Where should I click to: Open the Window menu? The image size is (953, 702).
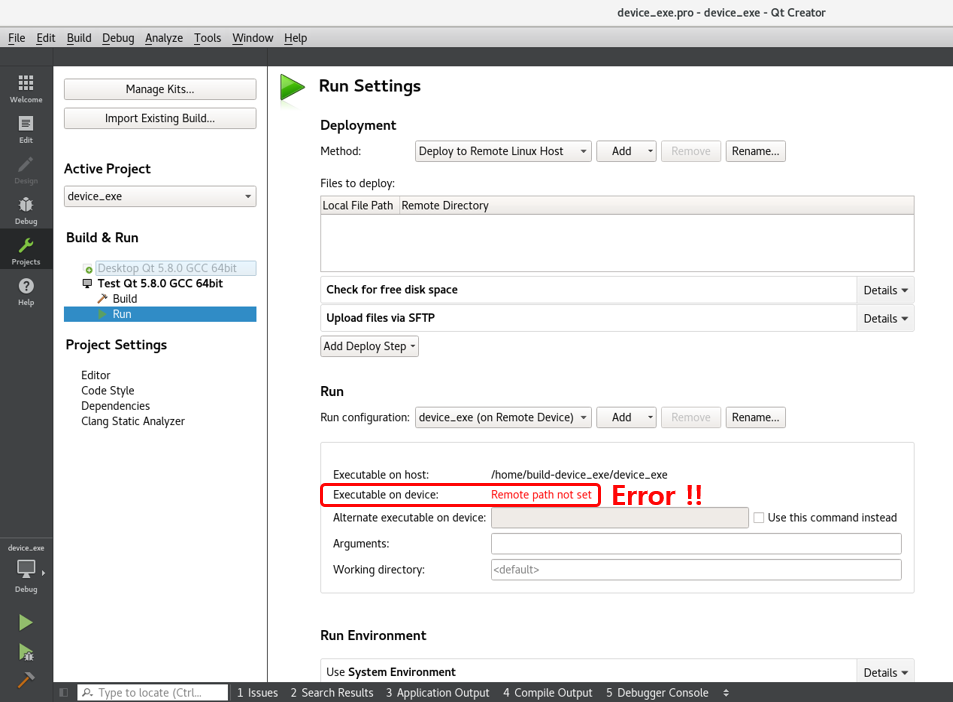pyautogui.click(x=252, y=38)
